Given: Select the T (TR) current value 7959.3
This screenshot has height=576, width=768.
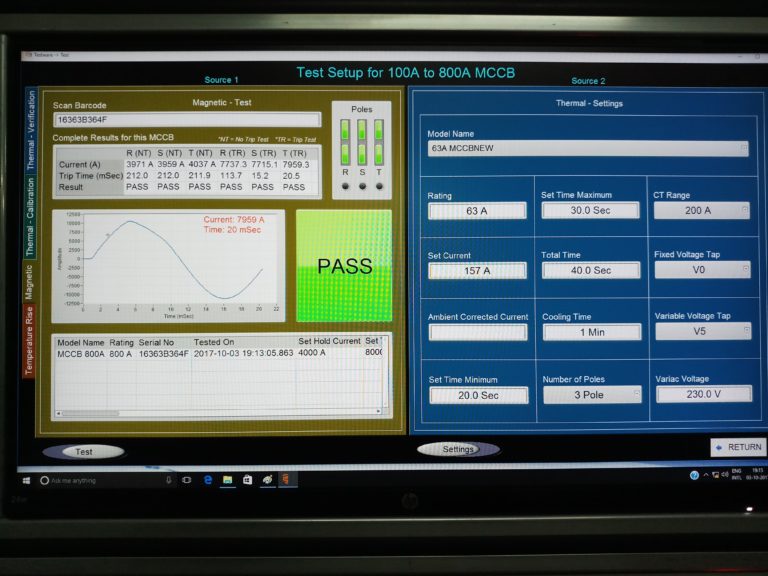Looking at the screenshot, I should (x=296, y=165).
